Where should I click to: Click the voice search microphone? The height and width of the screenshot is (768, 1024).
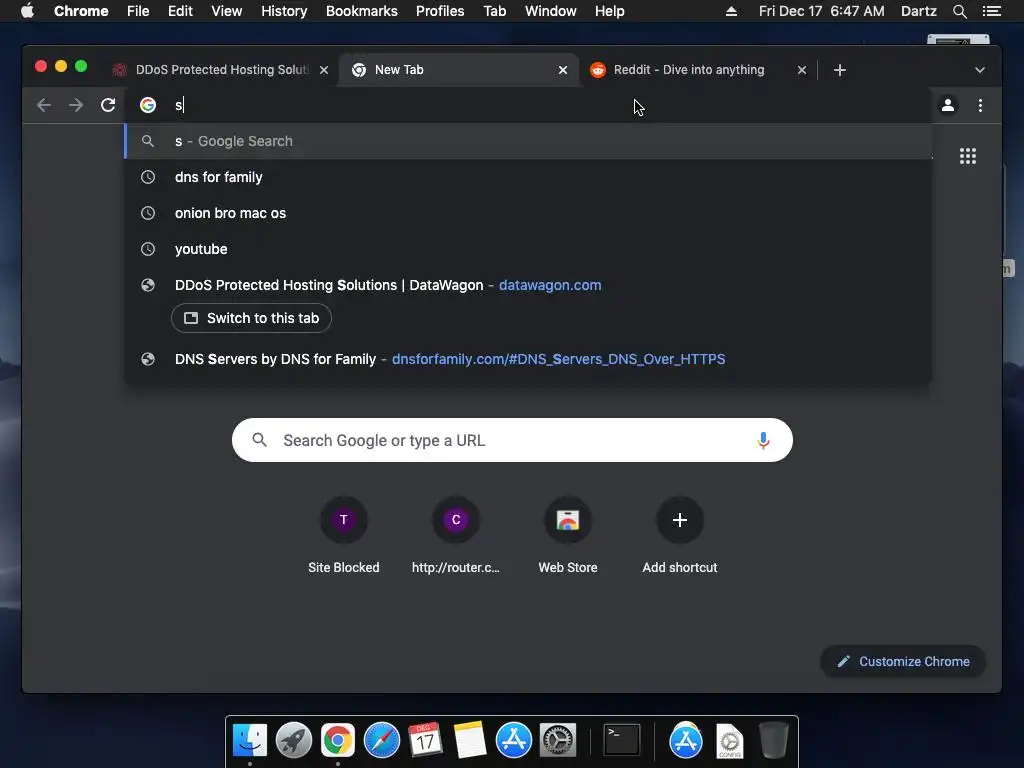(763, 440)
